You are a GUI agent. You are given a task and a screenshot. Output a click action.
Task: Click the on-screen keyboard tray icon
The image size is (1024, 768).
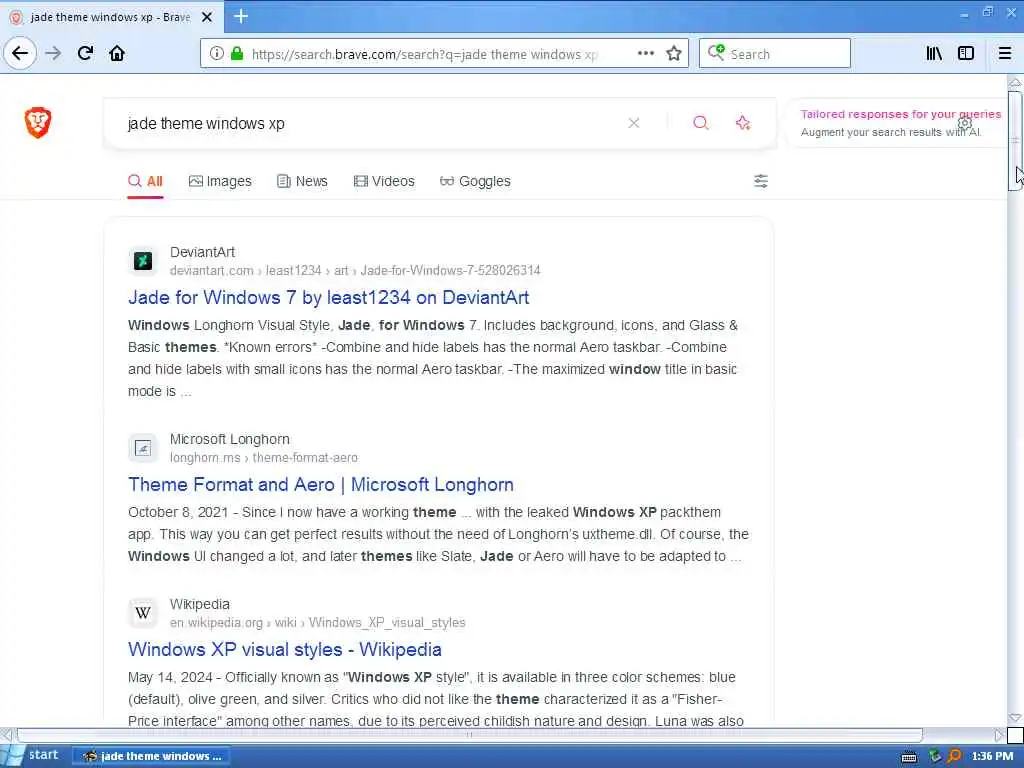tap(908, 757)
